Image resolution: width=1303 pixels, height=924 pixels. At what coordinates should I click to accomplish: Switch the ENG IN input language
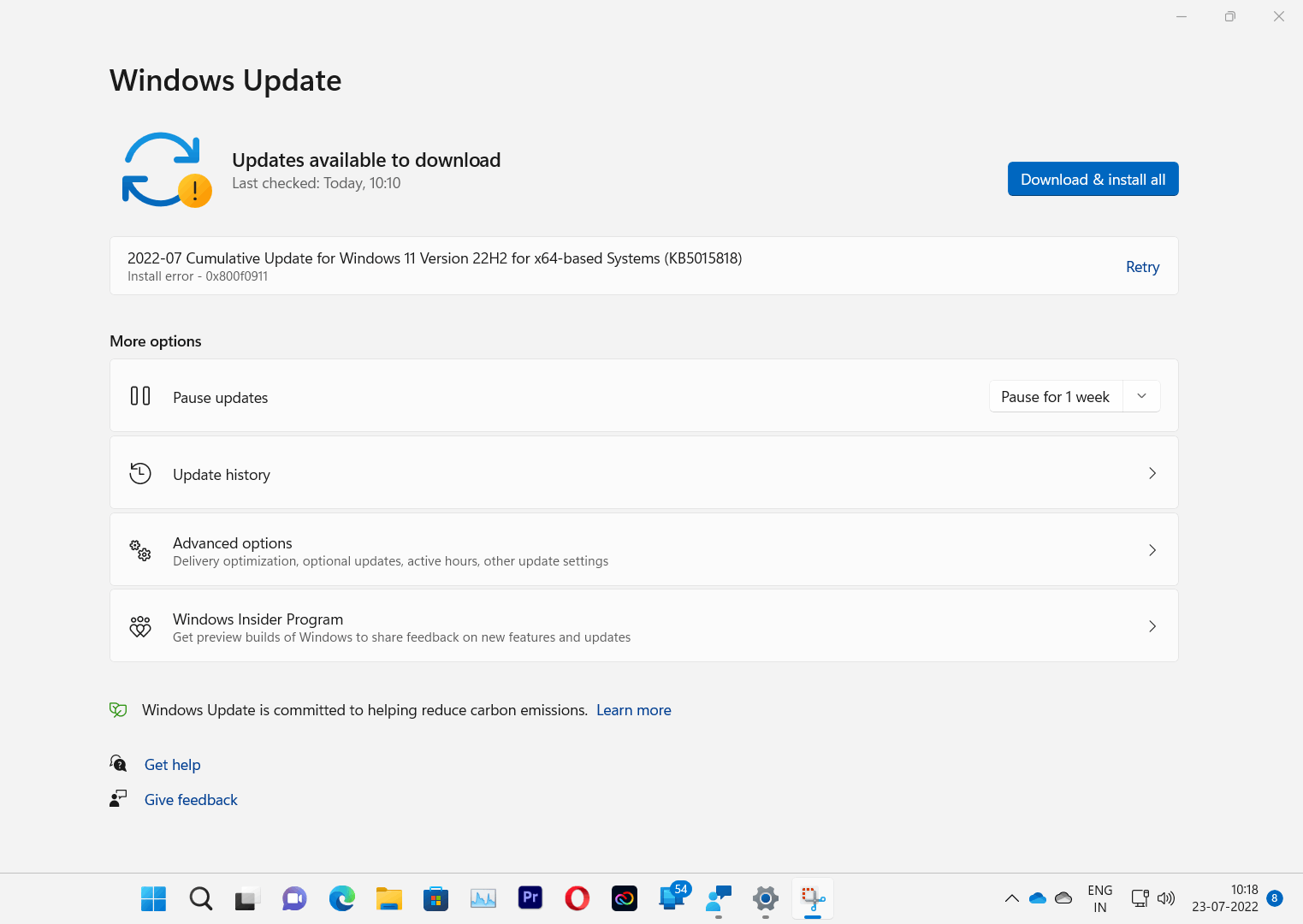coord(1100,899)
